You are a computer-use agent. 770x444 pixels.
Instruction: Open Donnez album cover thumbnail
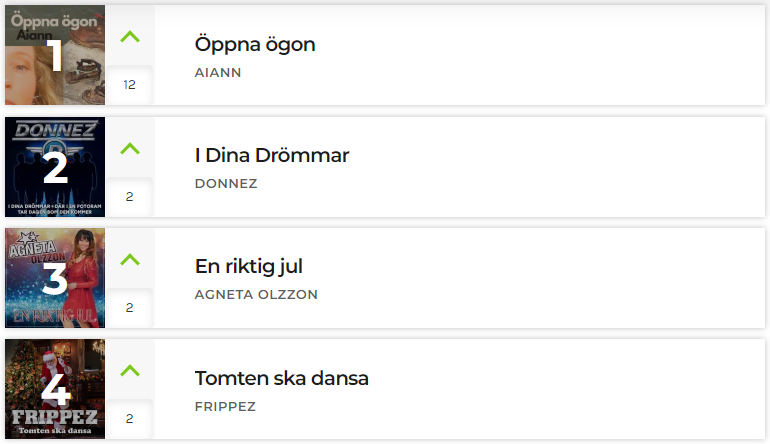(x=55, y=167)
